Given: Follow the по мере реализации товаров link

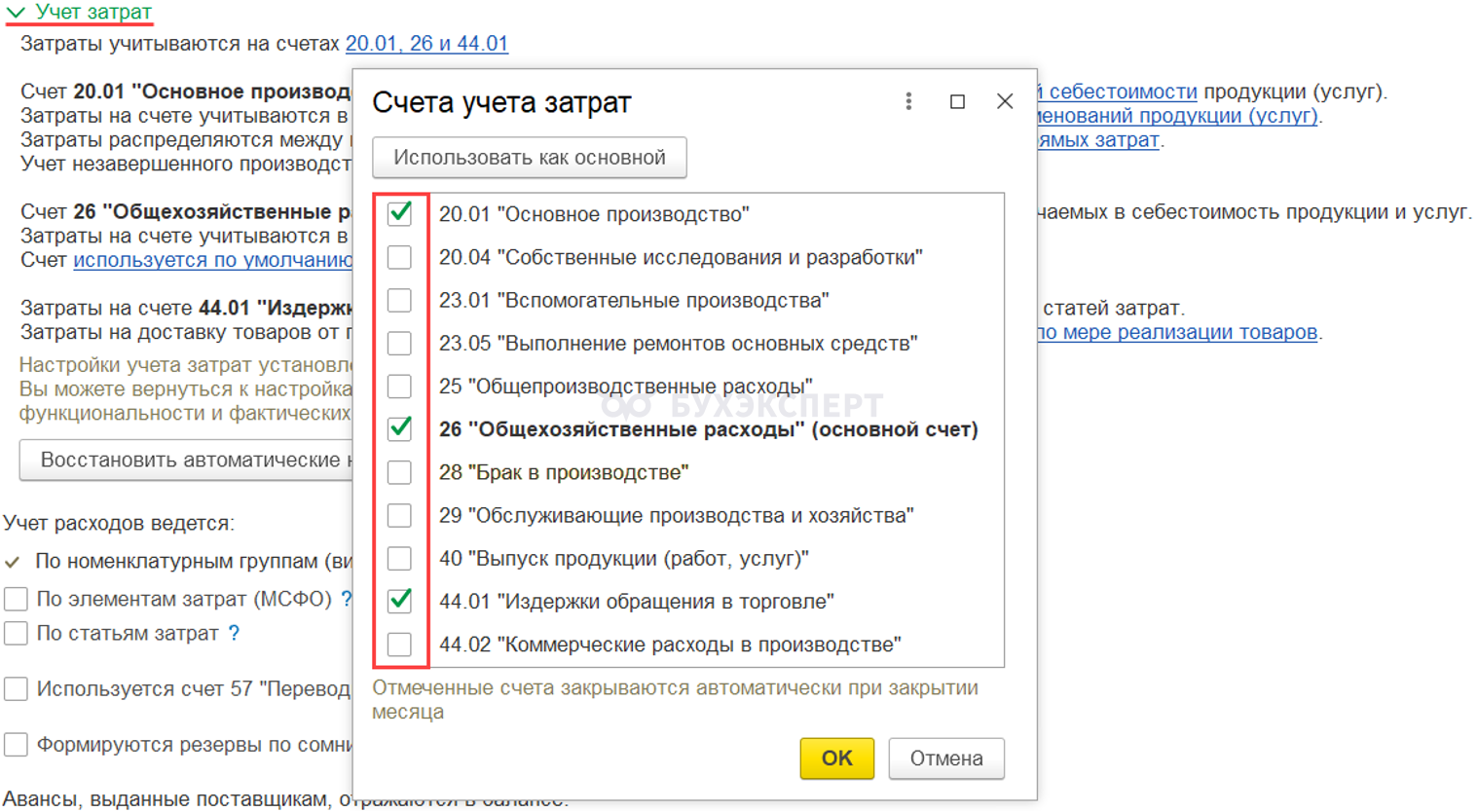Looking at the screenshot, I should tap(1178, 332).
